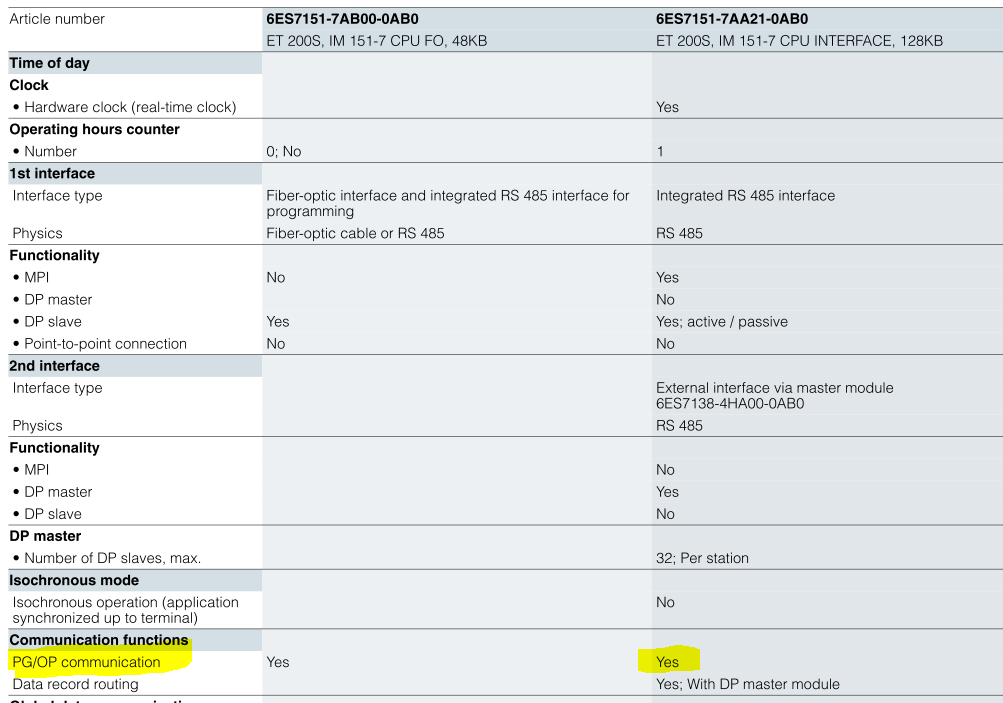This screenshot has height=703, width=1003.
Task: Select highlighted PG/OP communication label
Action: (86, 662)
